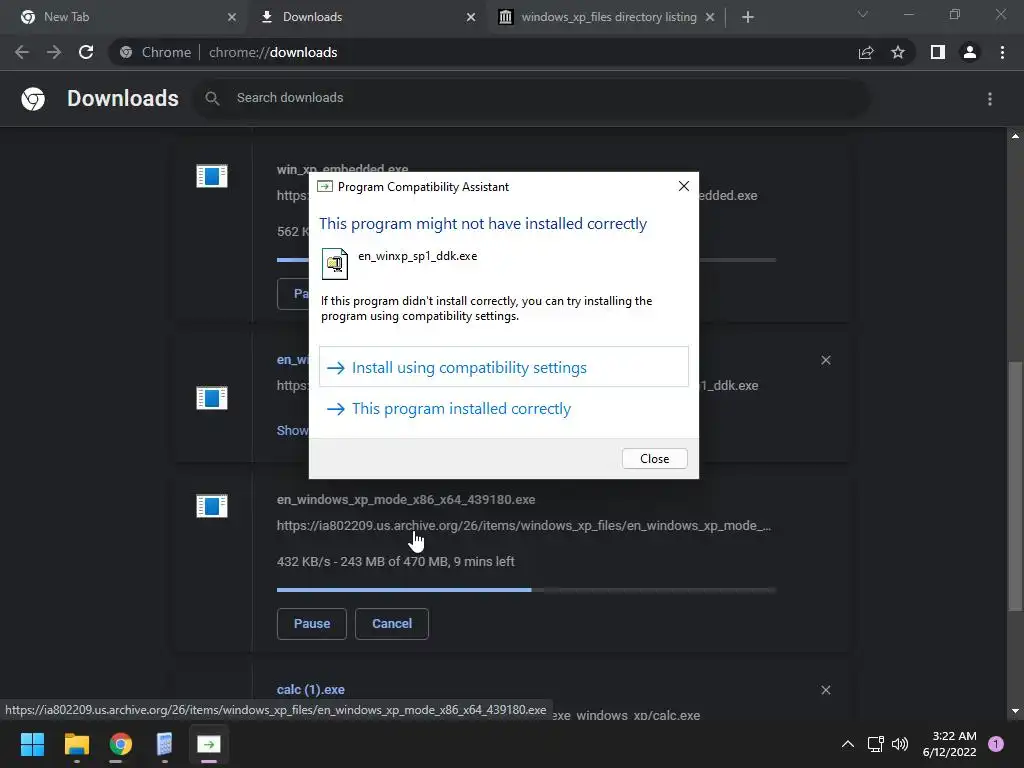Click the file icon for win_xp_embedded.exe
The image size is (1024, 768).
[212, 176]
